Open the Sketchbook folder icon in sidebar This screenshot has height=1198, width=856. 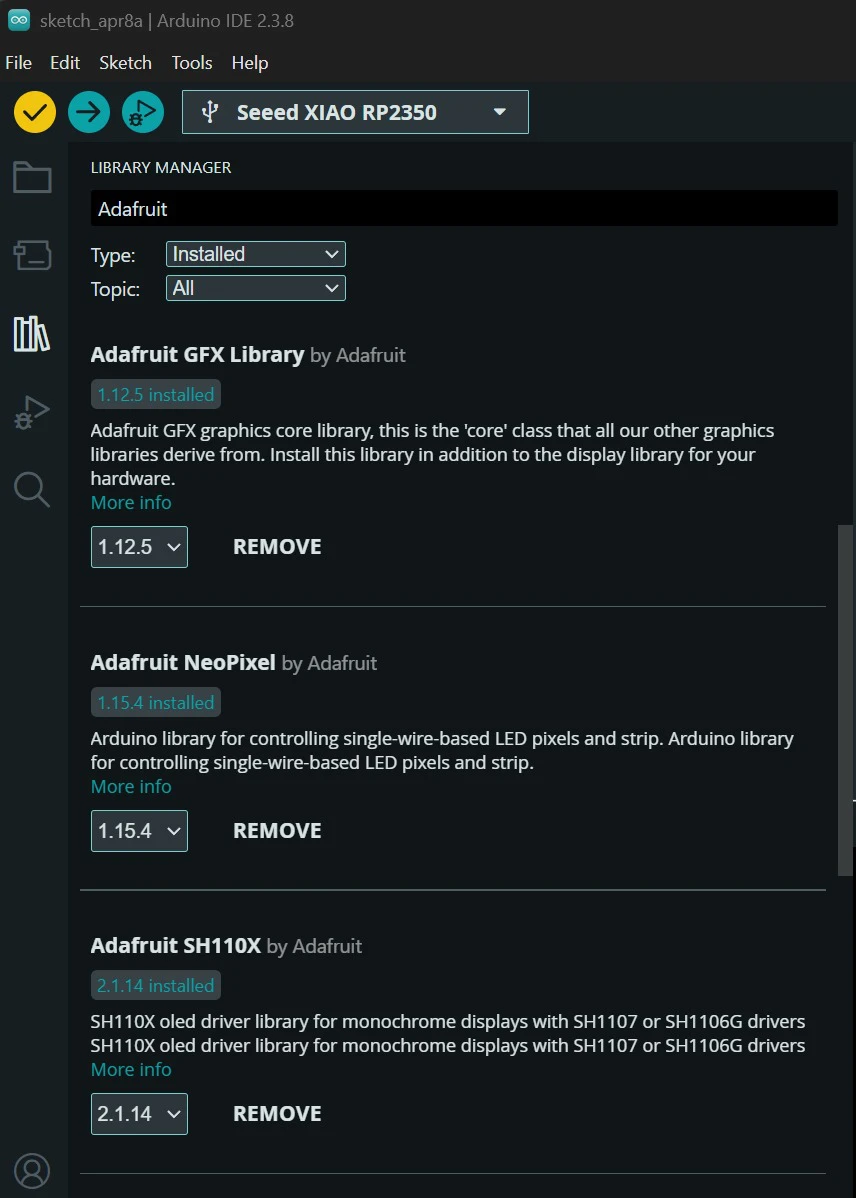click(x=31, y=177)
